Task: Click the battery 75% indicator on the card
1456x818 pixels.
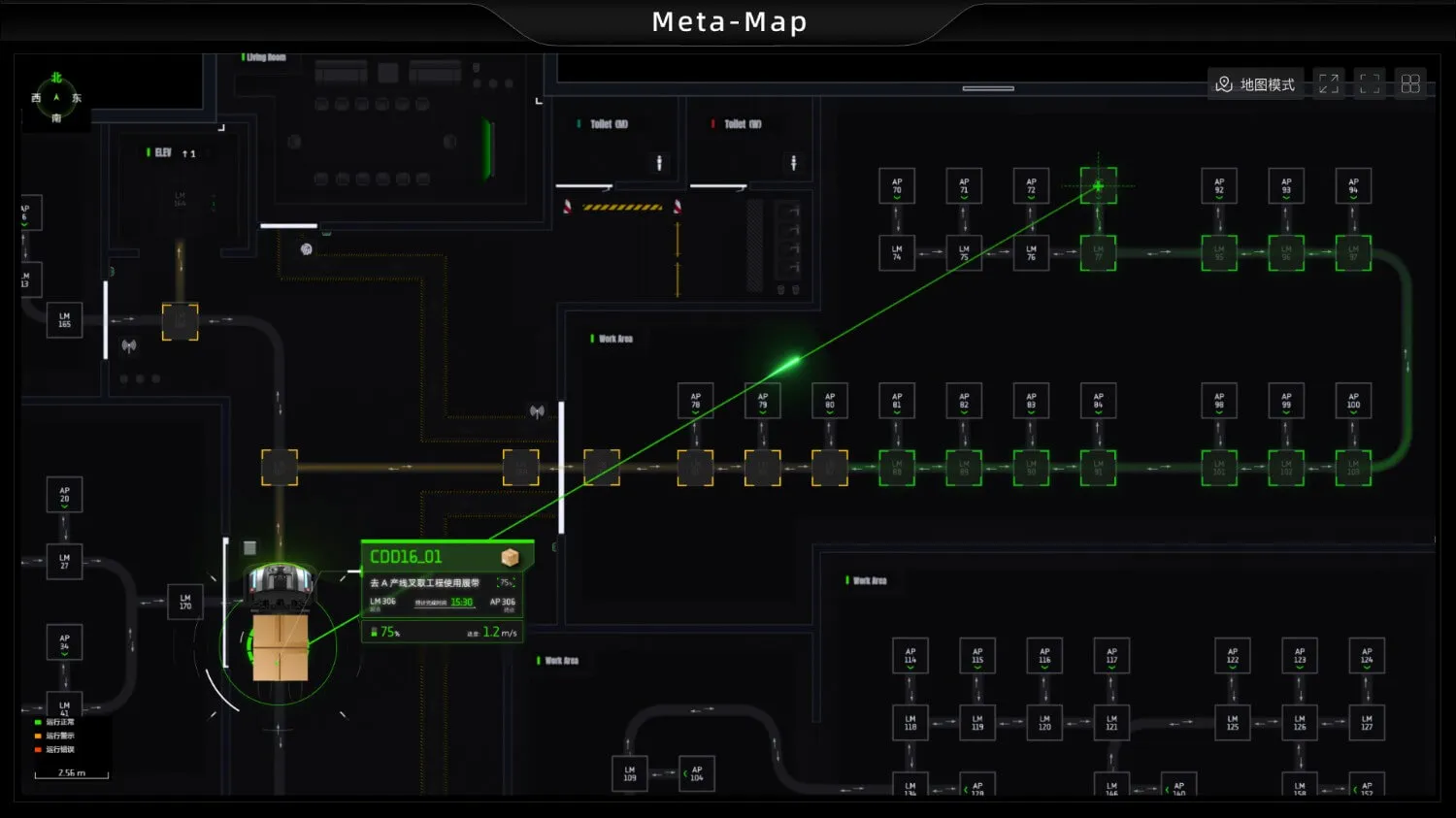Action: point(385,632)
